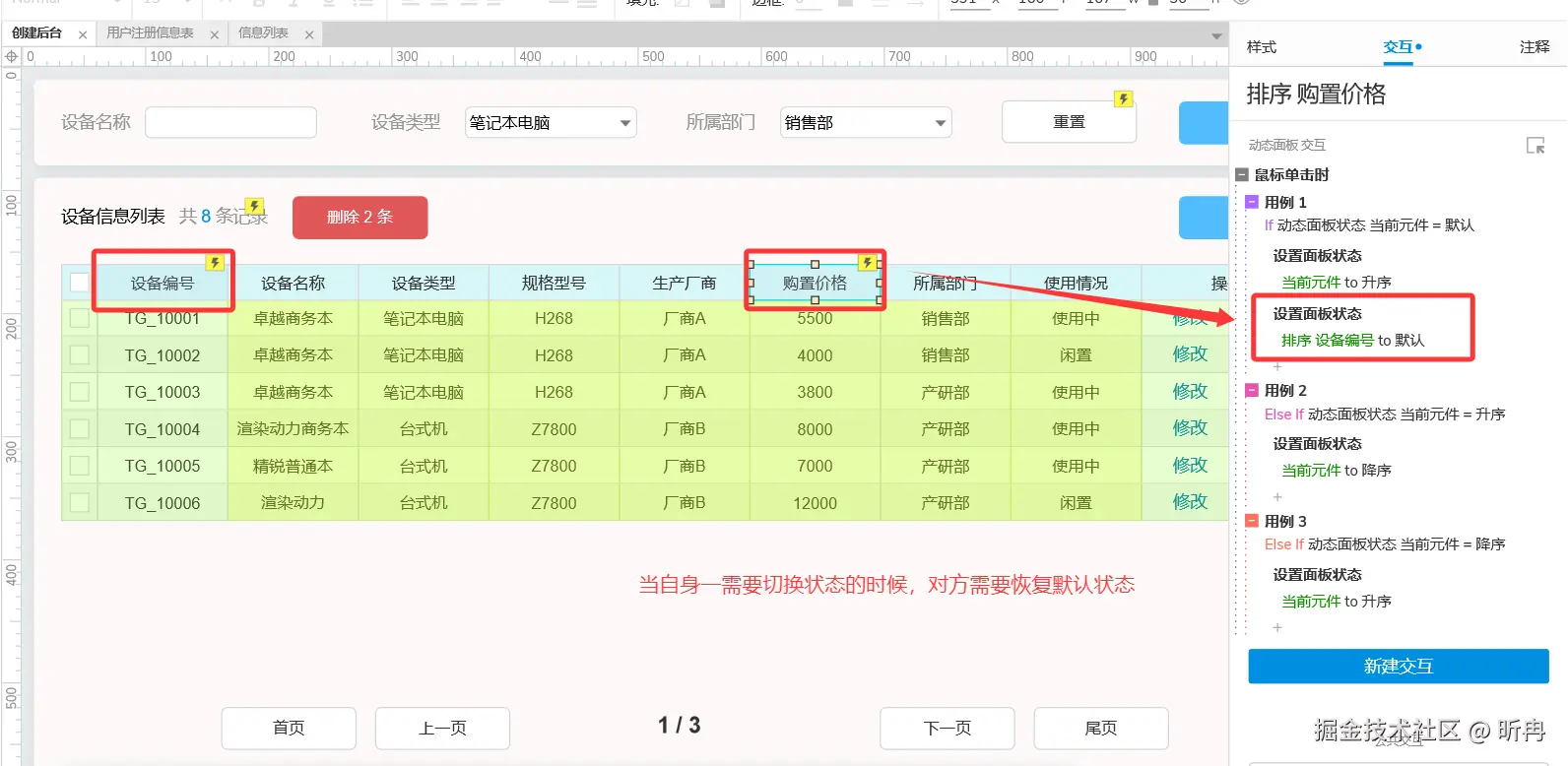Viewport: 1568px width, 766px height.
Task: Click into the 设备名称 input field
Action: click(230, 122)
